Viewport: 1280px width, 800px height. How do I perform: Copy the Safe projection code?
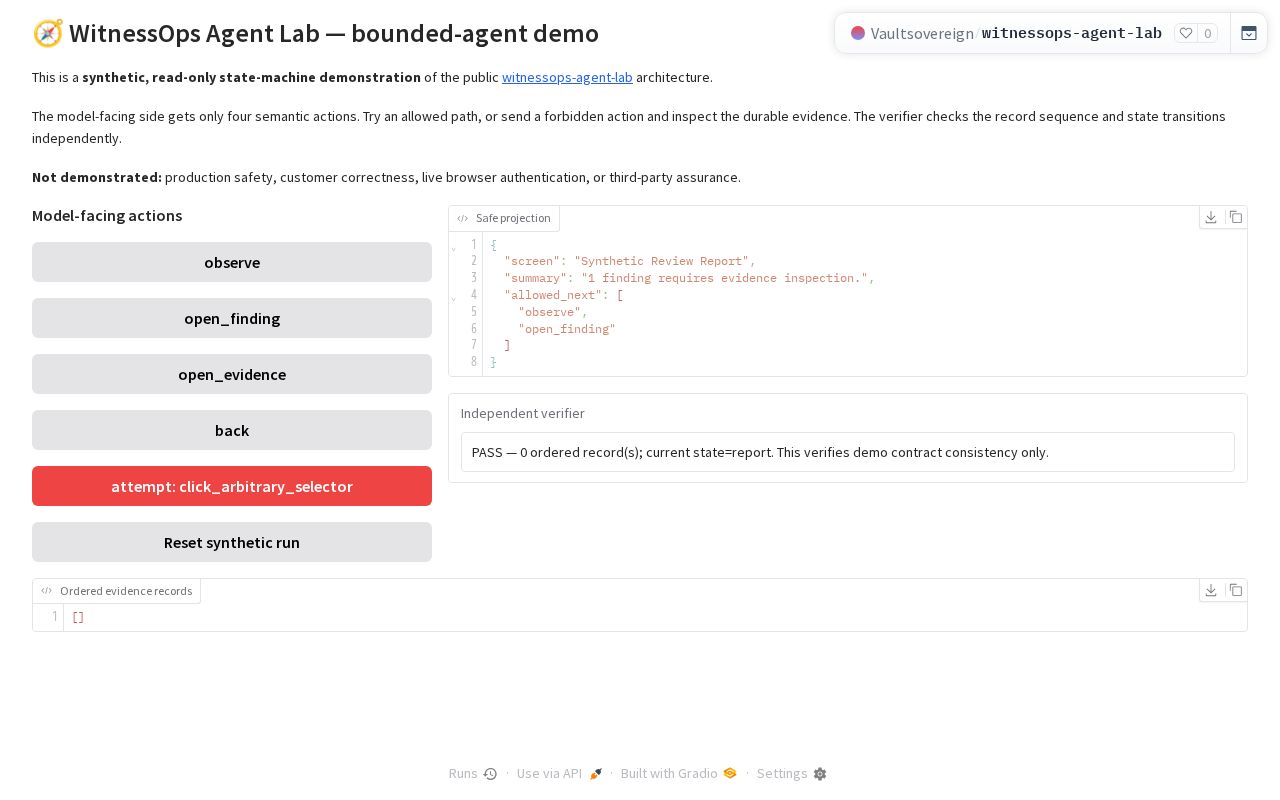coord(1236,217)
